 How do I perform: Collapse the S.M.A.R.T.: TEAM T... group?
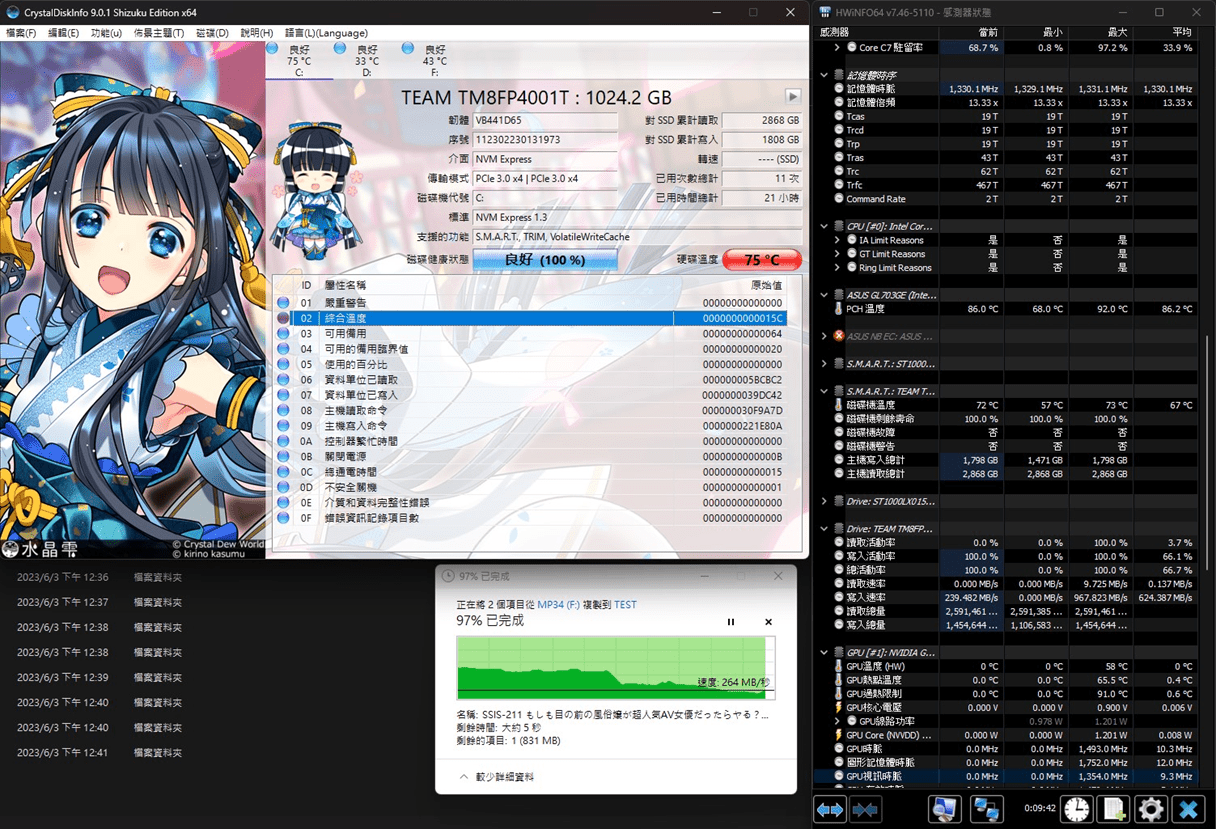tap(824, 391)
